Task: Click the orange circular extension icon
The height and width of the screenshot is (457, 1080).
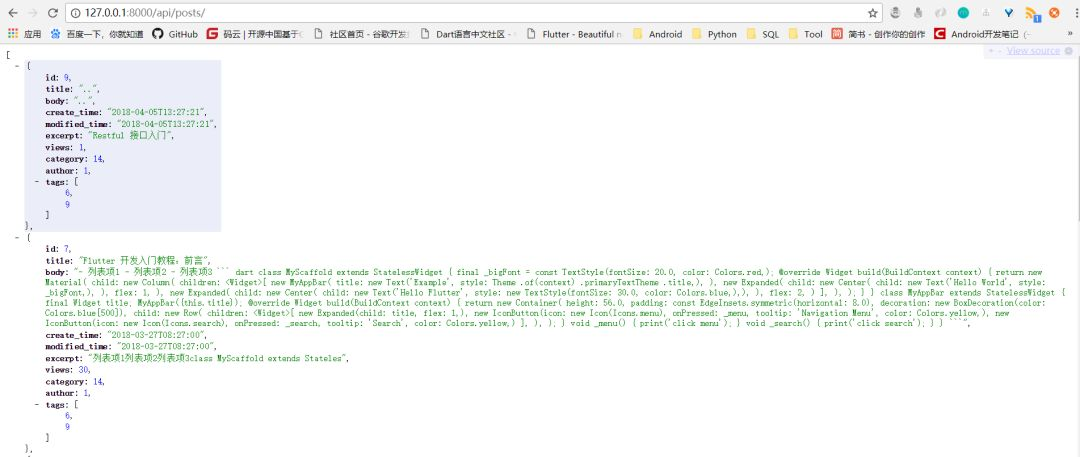Action: 1054,12
